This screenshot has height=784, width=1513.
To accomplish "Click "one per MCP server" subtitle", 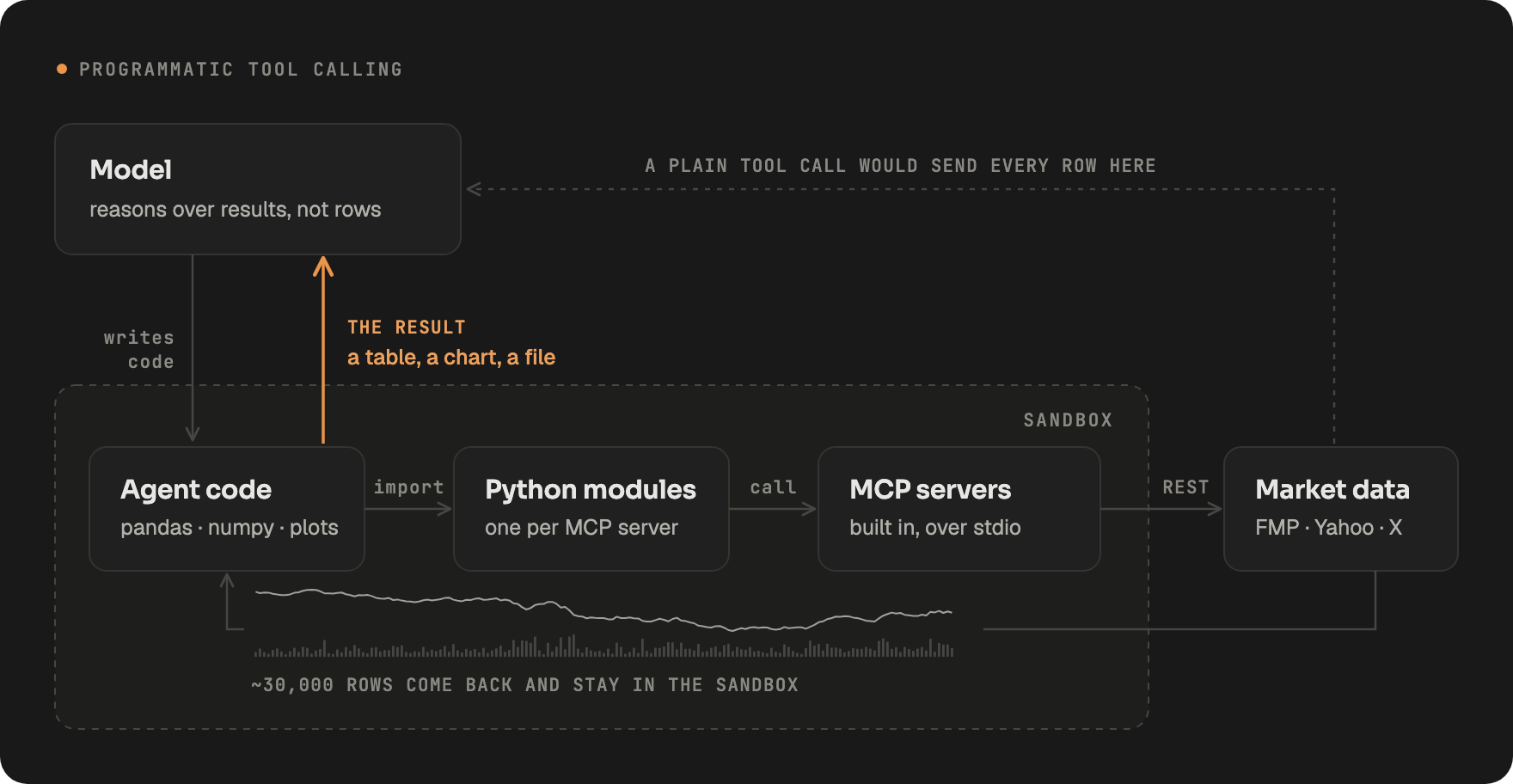I will pyautogui.click(x=581, y=528).
